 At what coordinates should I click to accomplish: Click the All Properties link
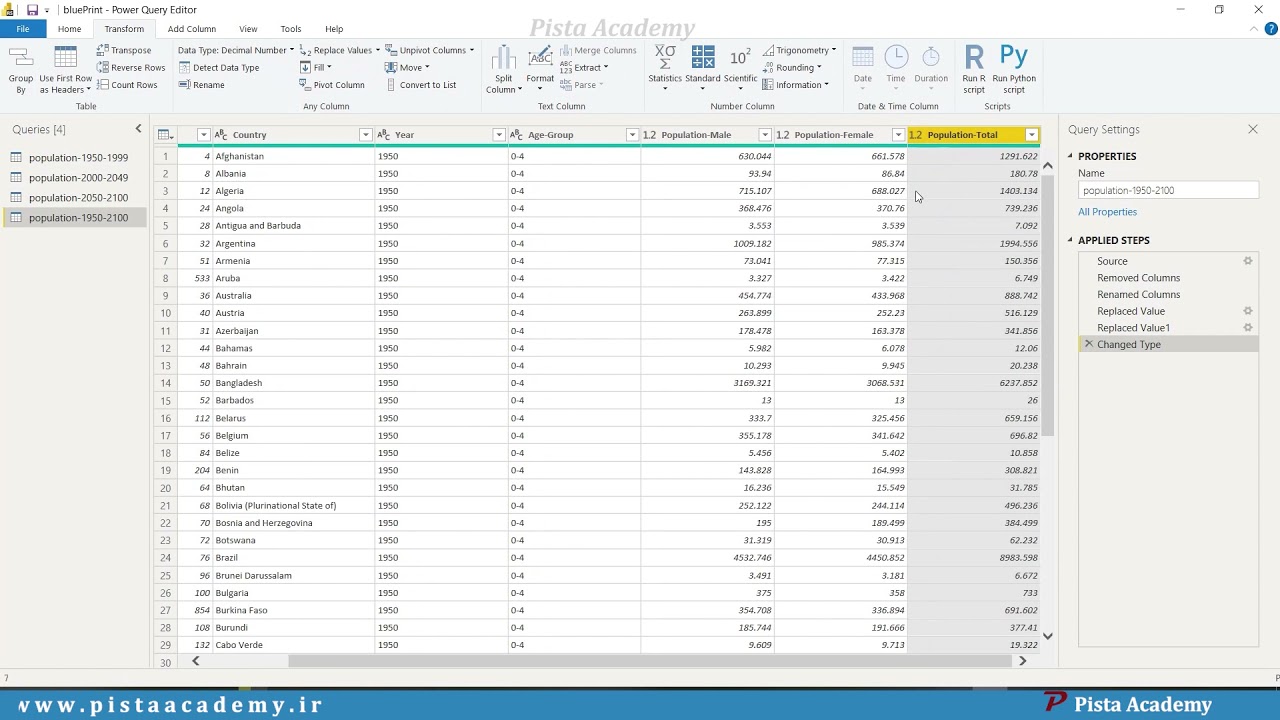coord(1107,212)
